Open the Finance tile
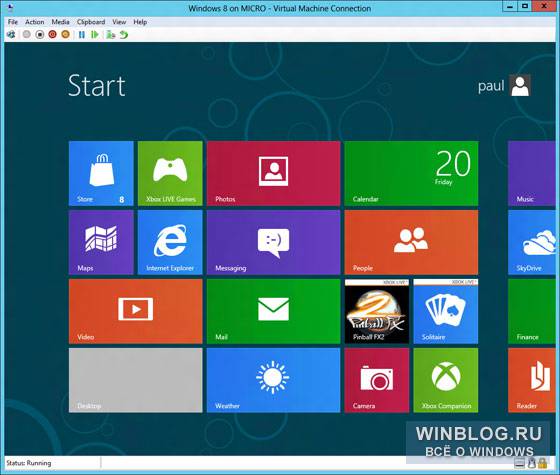The image size is (560, 475). (x=532, y=311)
